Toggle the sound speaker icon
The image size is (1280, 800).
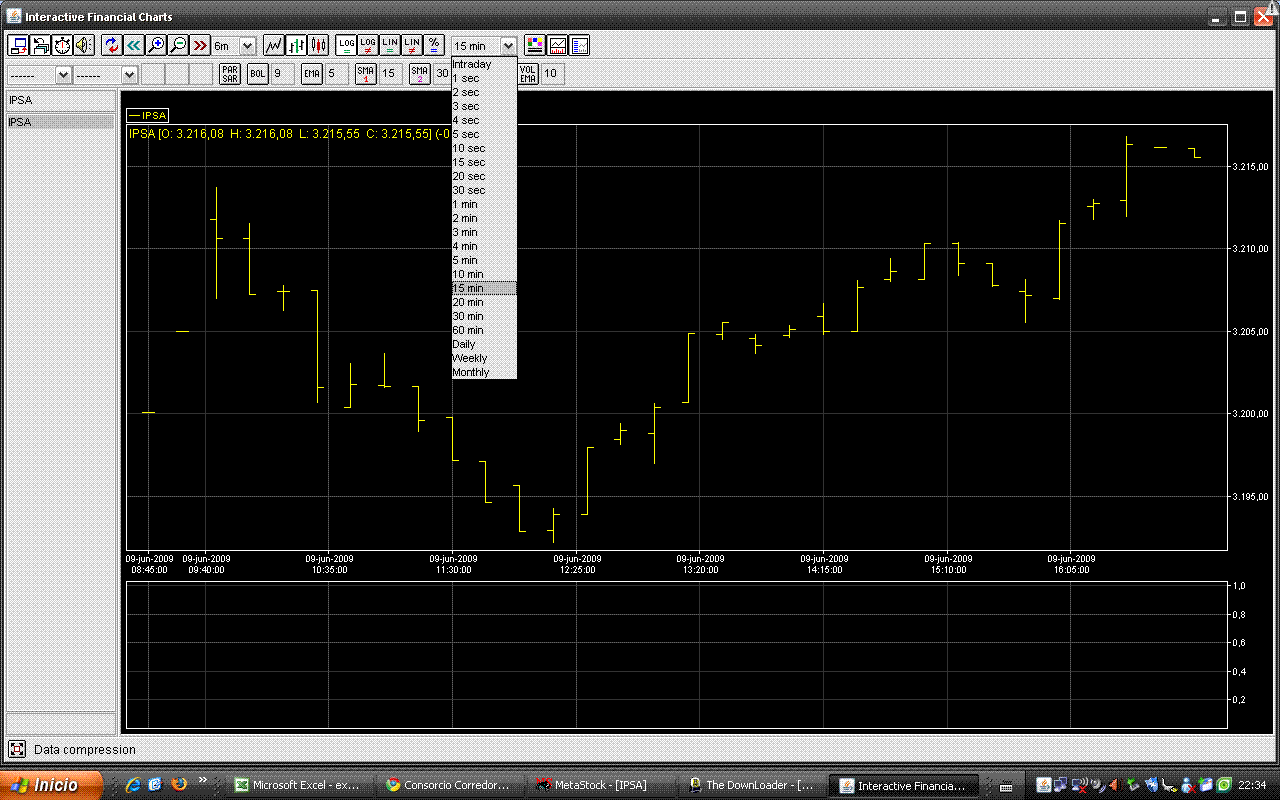point(84,45)
